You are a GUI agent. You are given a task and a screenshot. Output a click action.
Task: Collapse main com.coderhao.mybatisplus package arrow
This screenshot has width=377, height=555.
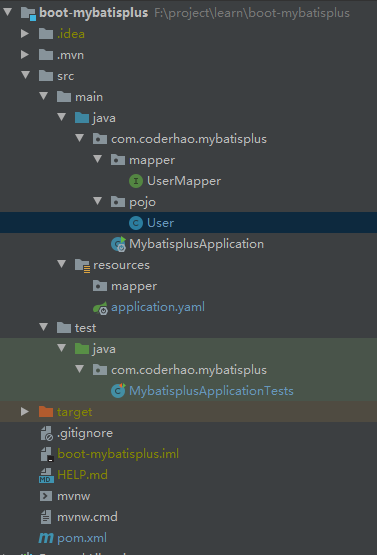pos(80,138)
